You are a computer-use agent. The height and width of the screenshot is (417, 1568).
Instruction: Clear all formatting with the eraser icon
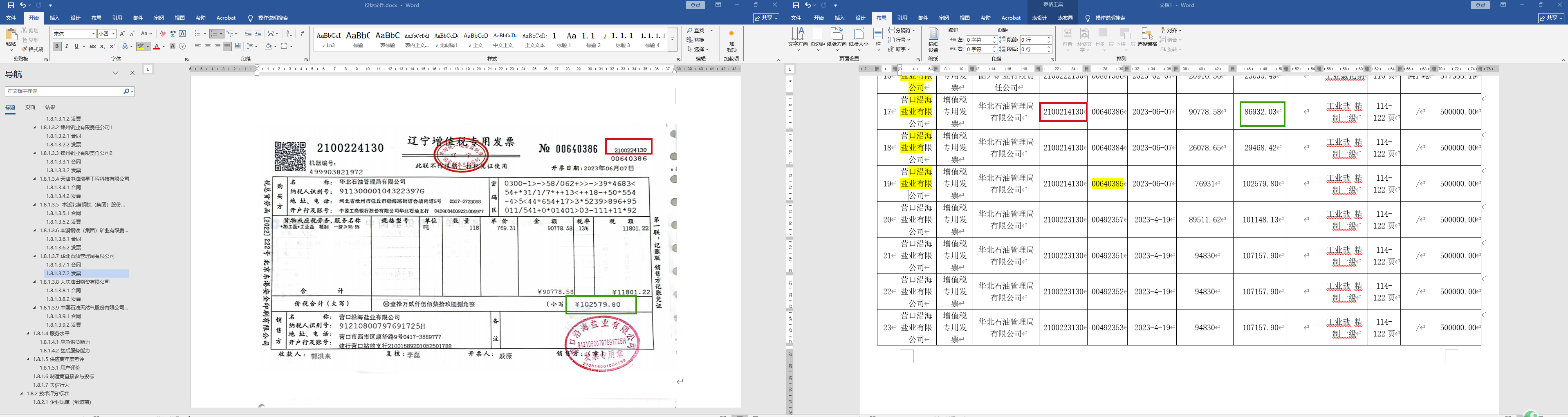coord(162,34)
